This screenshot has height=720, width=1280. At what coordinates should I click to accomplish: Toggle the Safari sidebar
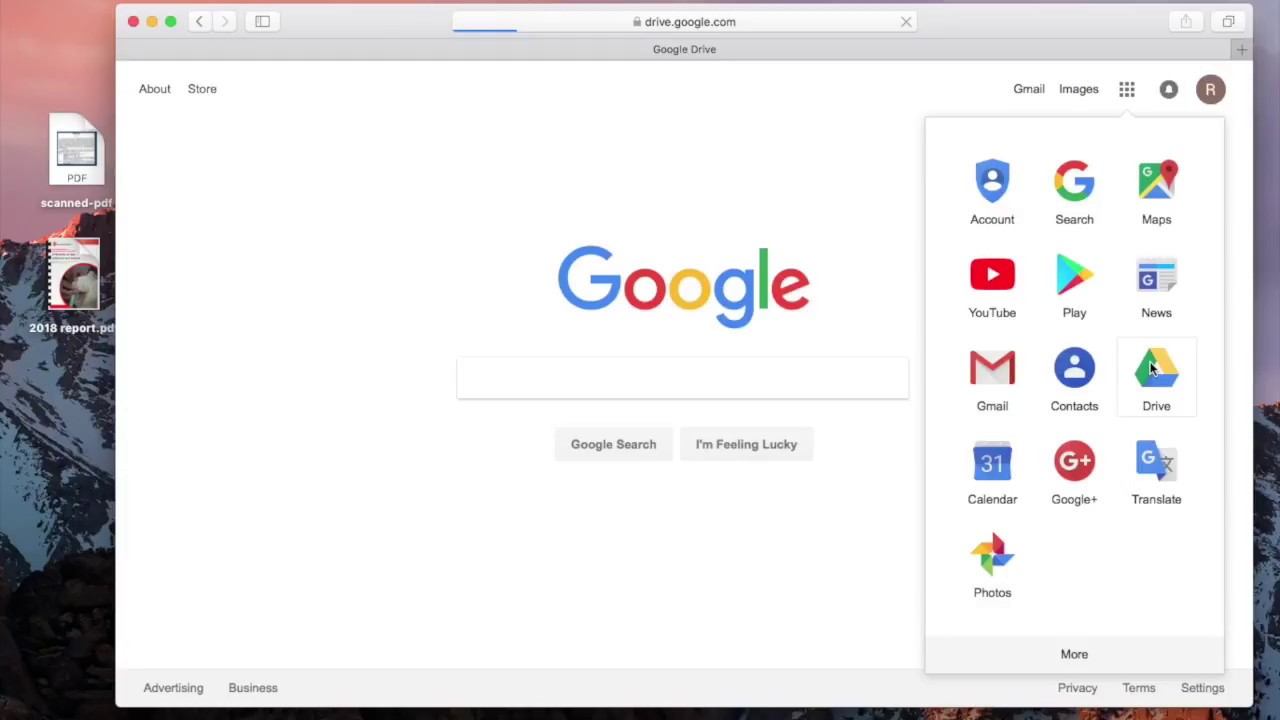(262, 21)
